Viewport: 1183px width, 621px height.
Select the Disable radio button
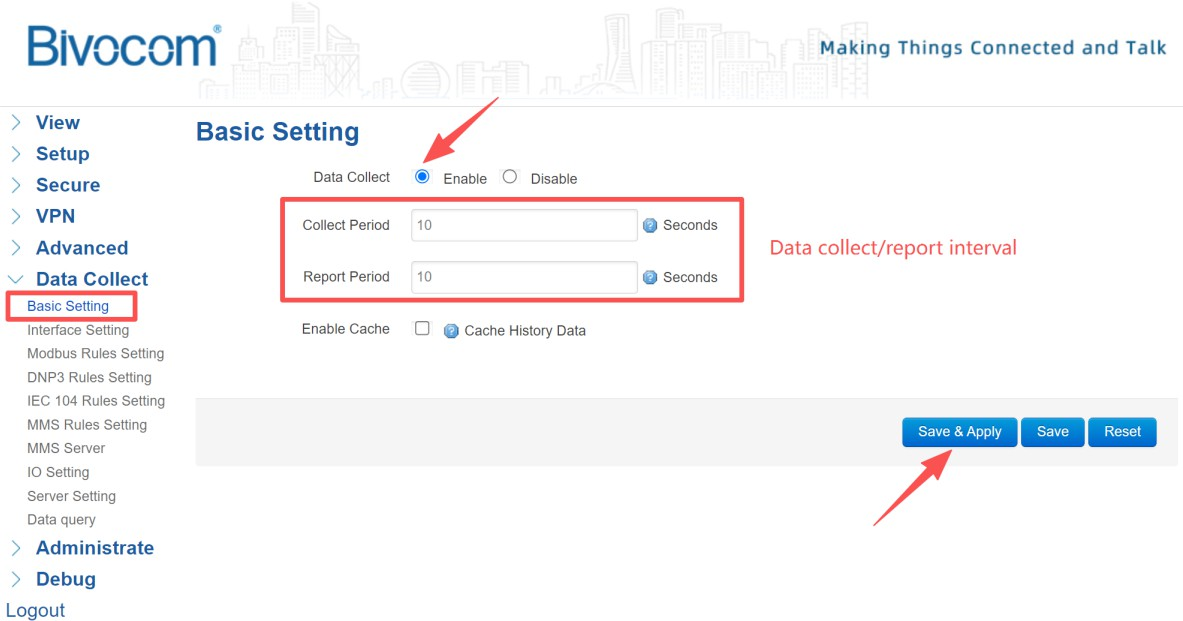510,177
